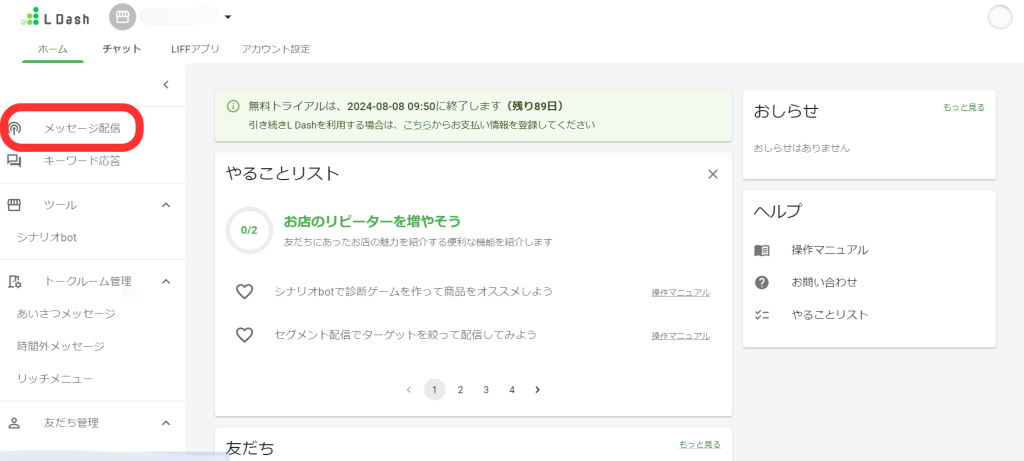Collapse the sidebar with the left chevron
The width and height of the screenshot is (1024, 461).
click(x=166, y=85)
